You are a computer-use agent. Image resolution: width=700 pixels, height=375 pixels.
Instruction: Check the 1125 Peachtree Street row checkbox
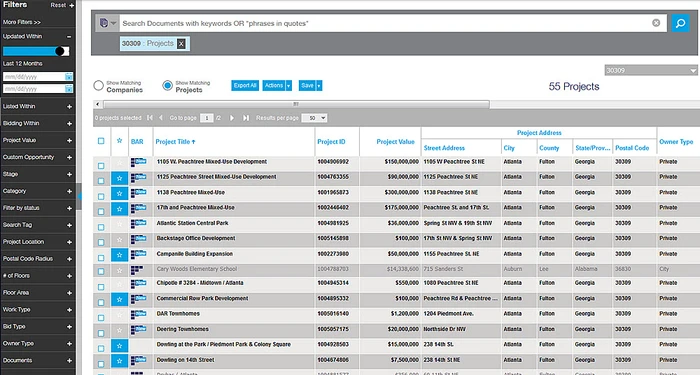pos(101,181)
